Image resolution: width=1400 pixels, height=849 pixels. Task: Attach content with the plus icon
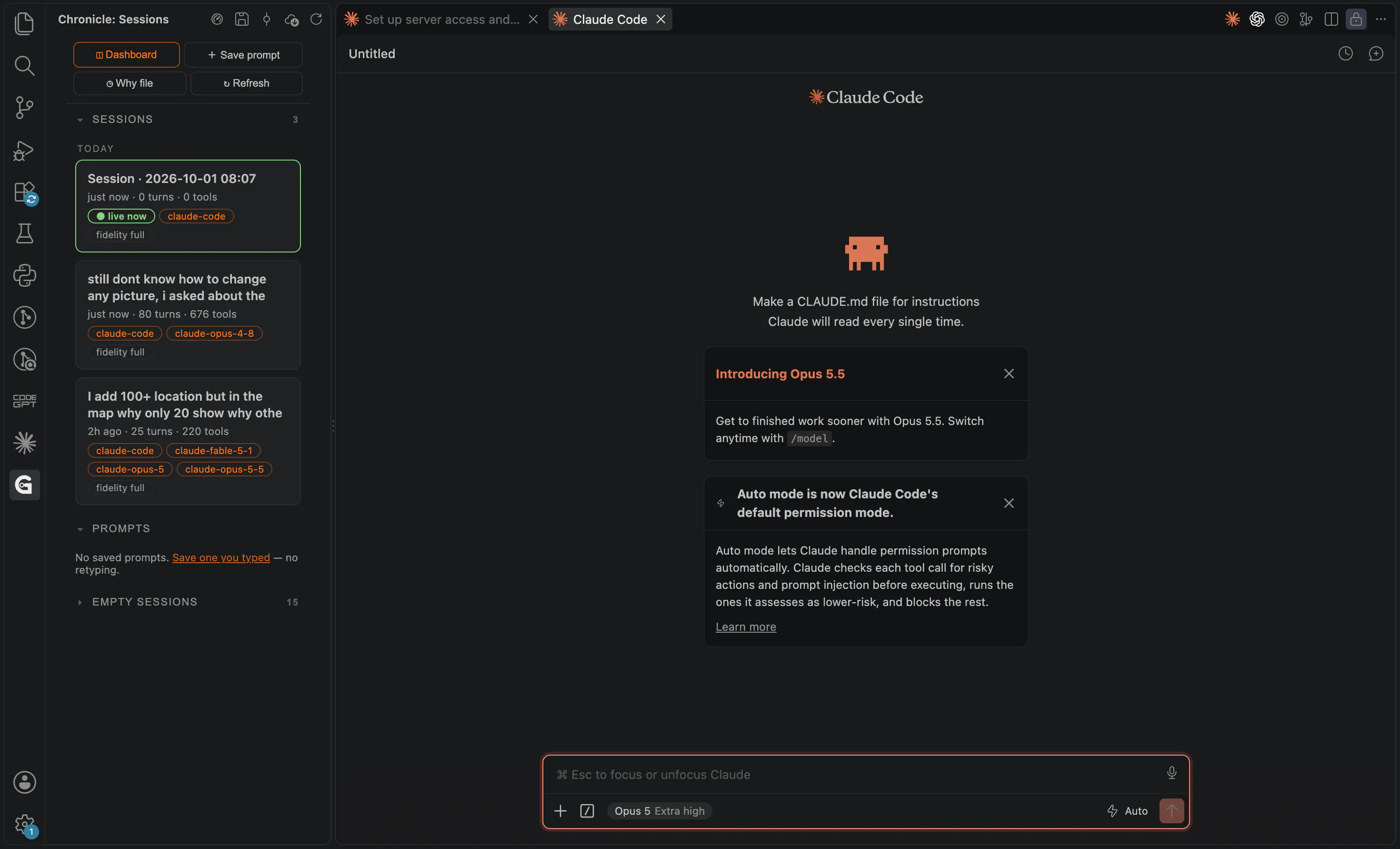tap(560, 811)
